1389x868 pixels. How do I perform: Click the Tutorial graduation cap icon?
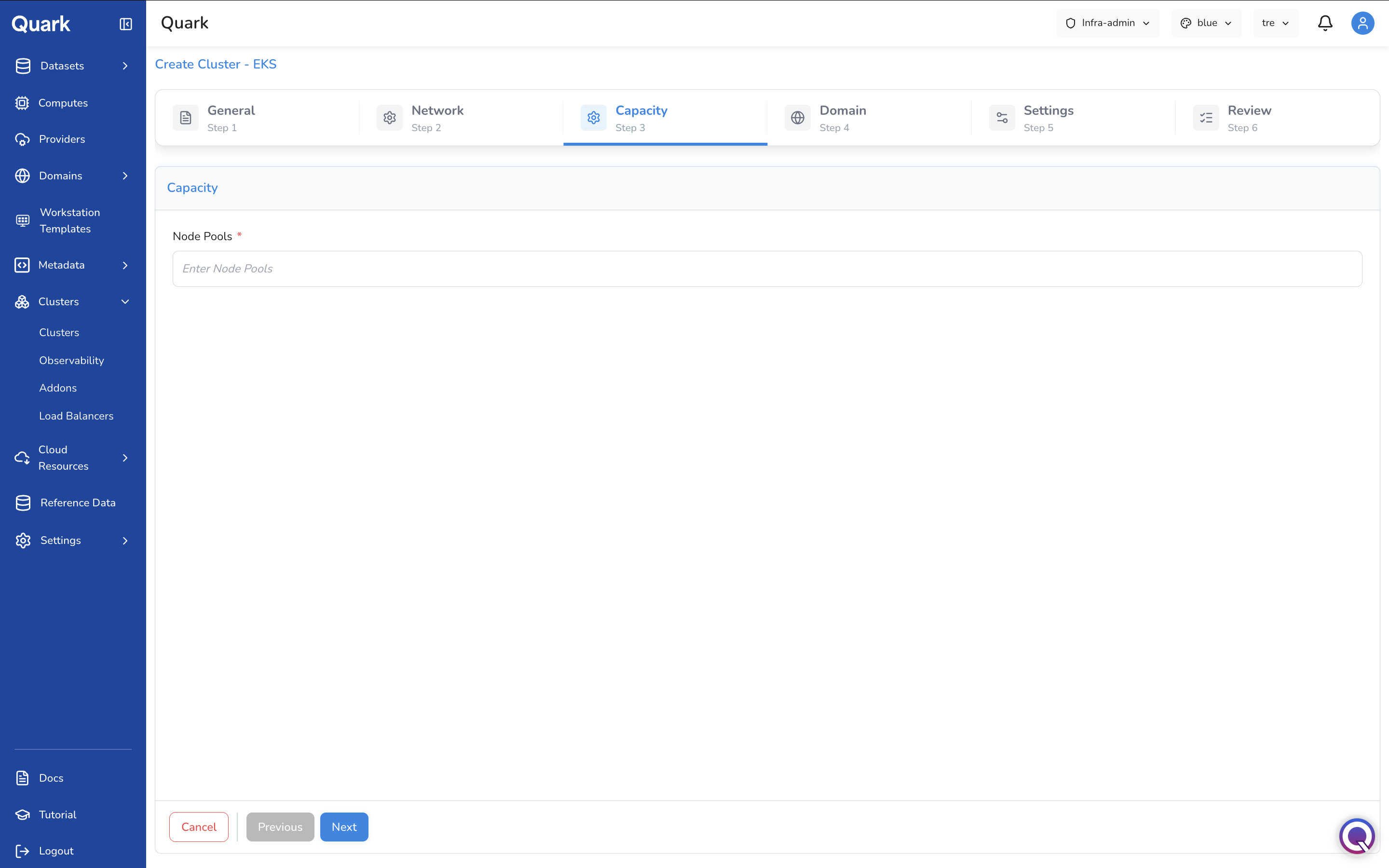[x=22, y=814]
